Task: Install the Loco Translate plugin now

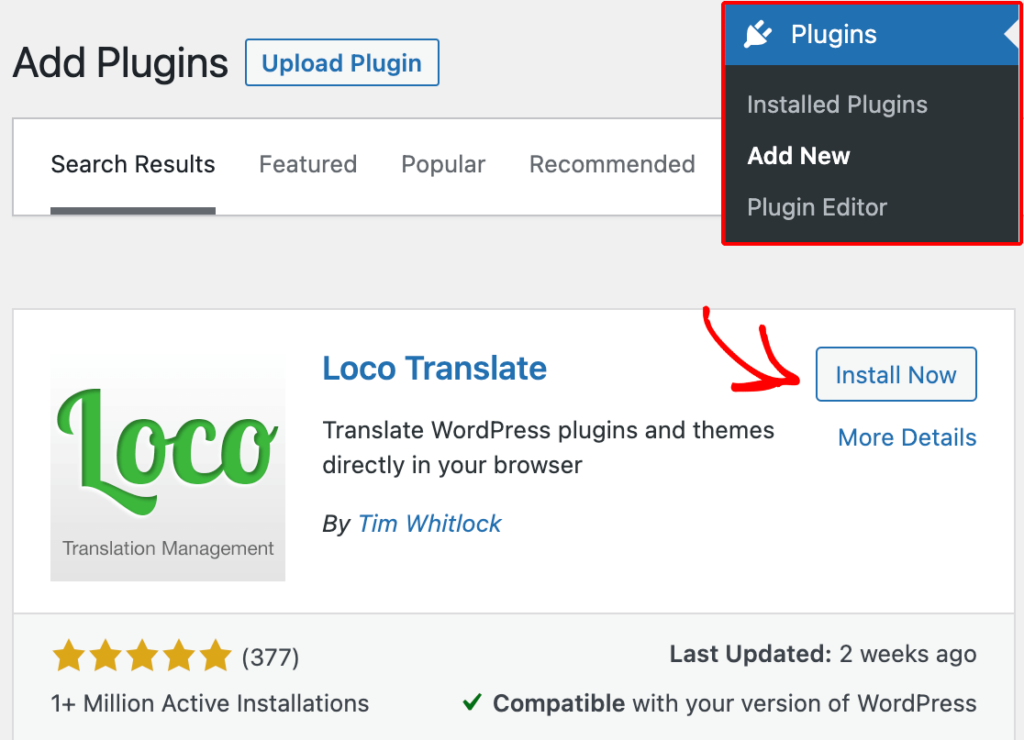Action: click(896, 375)
